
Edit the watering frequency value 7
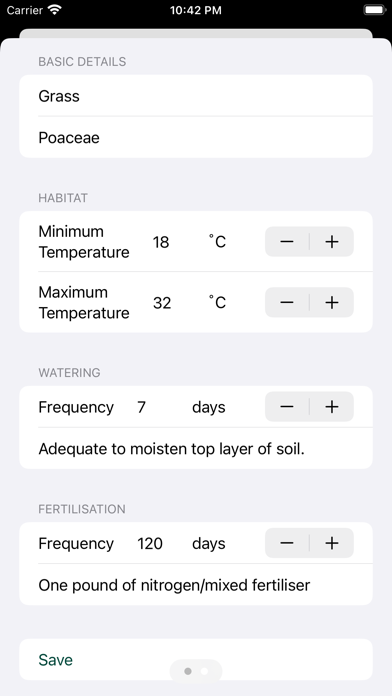[142, 407]
